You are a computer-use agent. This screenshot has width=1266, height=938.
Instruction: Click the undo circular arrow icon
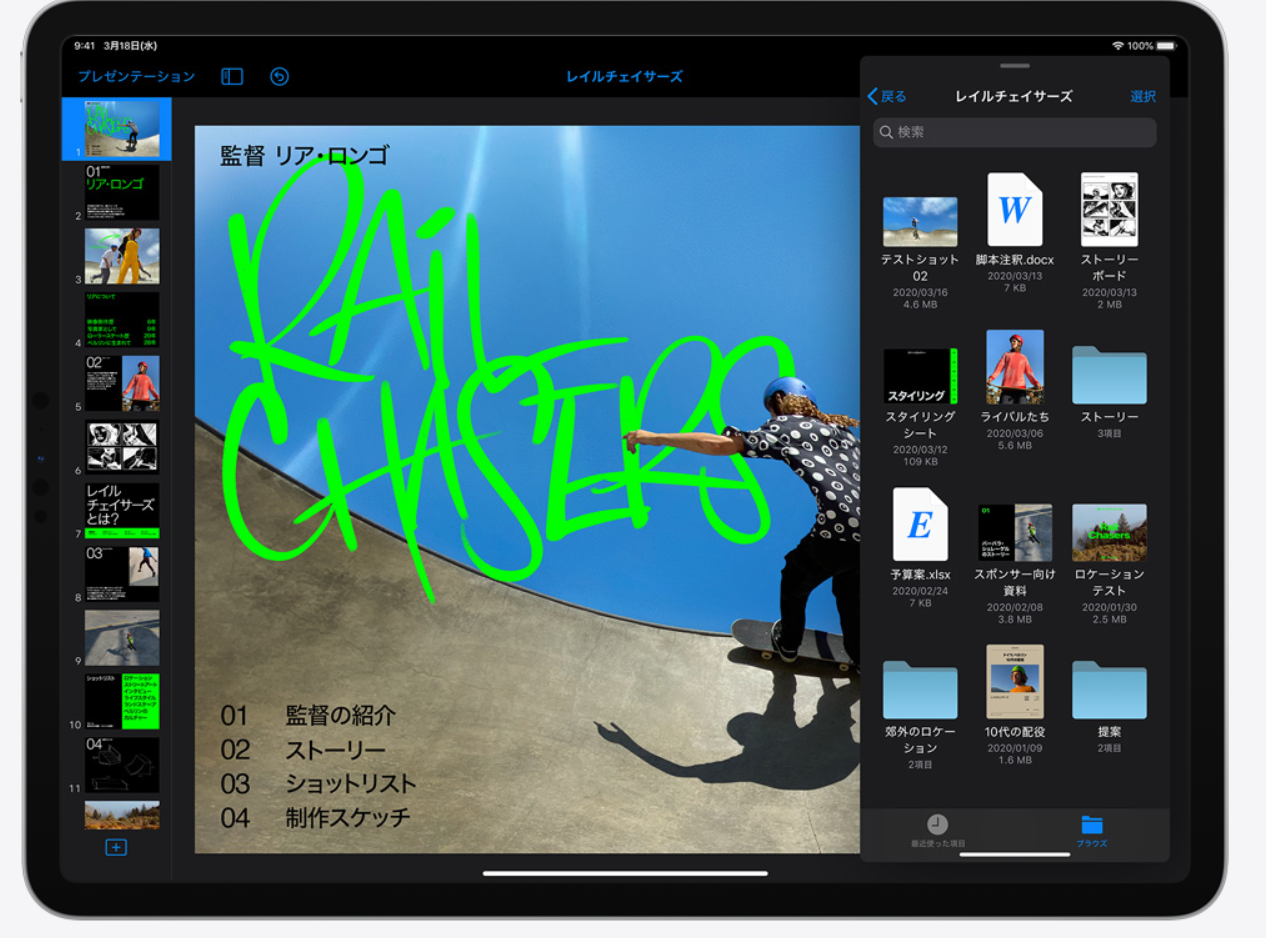coord(280,76)
